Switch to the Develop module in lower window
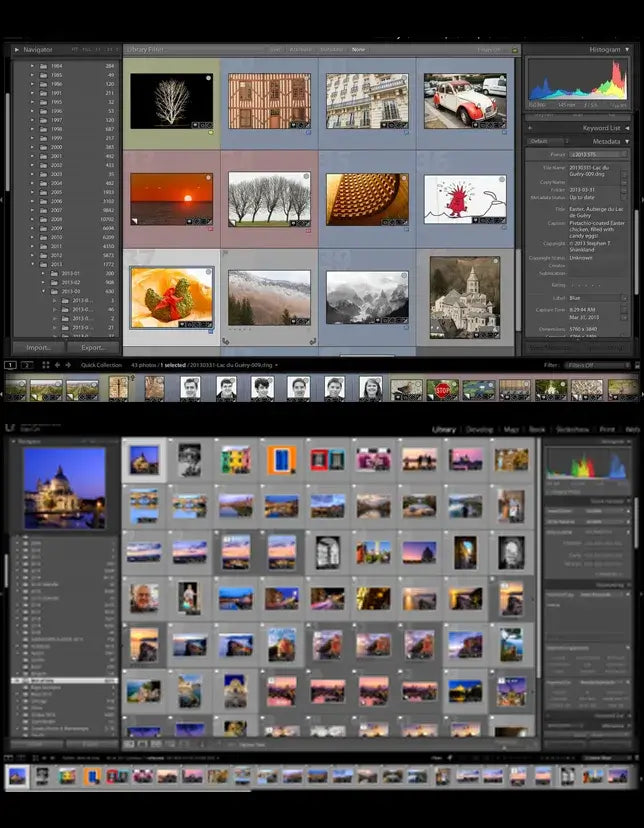The image size is (644, 828). coord(479,429)
